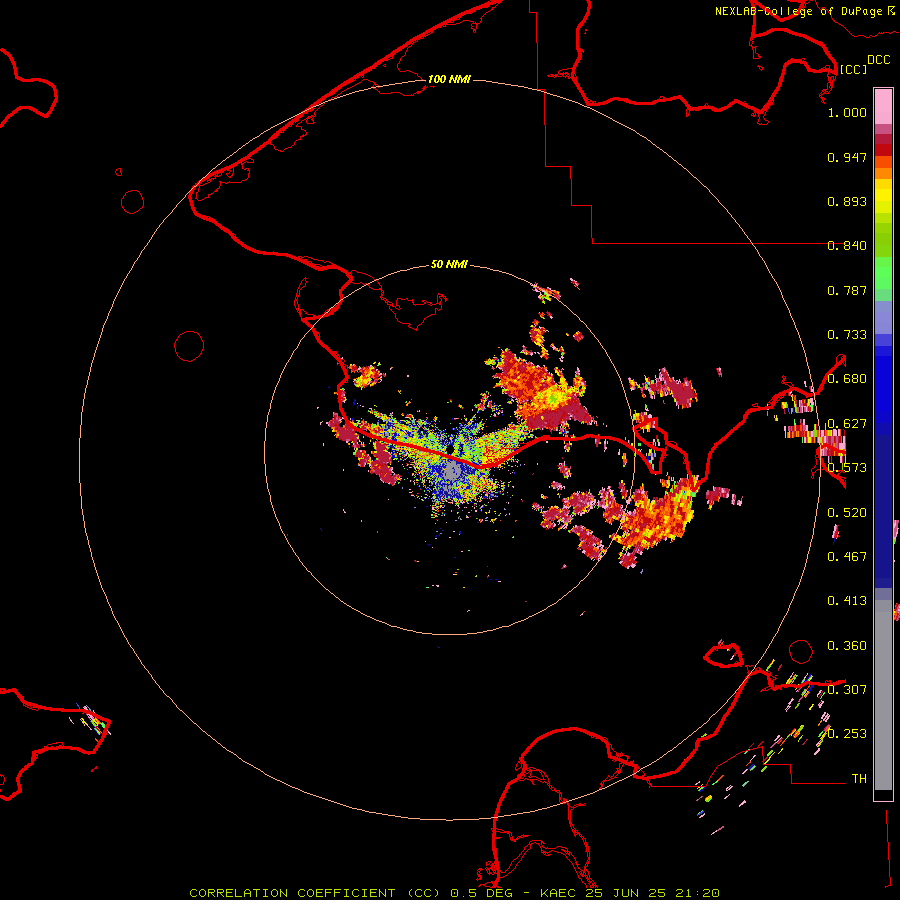Click the 0.467 color scale value
The height and width of the screenshot is (900, 900).
847,557
